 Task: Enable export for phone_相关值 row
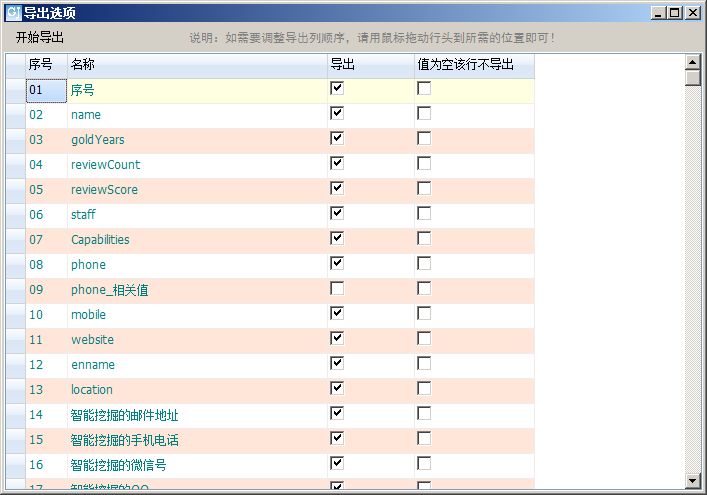click(337, 288)
